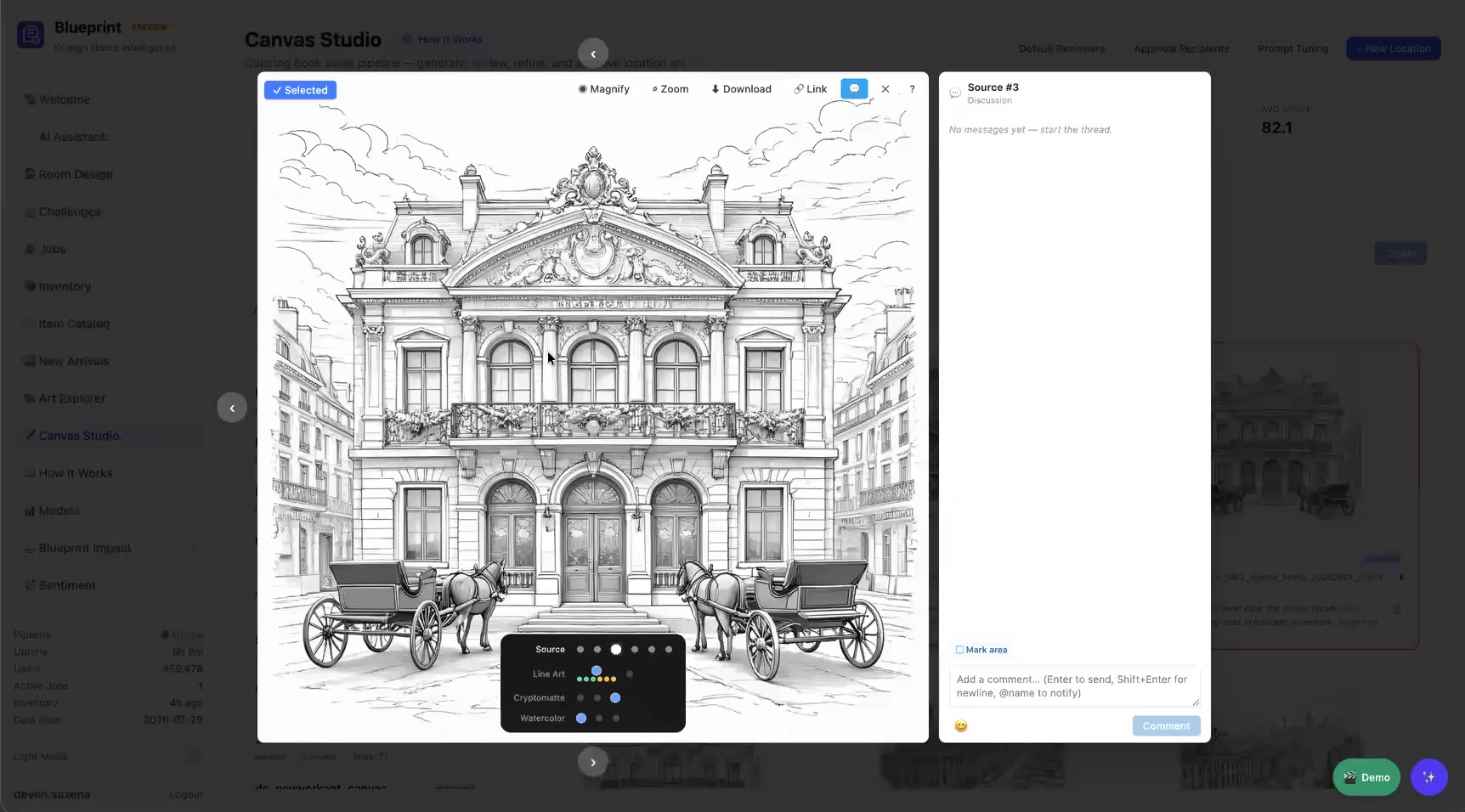Activate the Magnify tool
Screen dimensions: 1465x812
(x=603, y=89)
